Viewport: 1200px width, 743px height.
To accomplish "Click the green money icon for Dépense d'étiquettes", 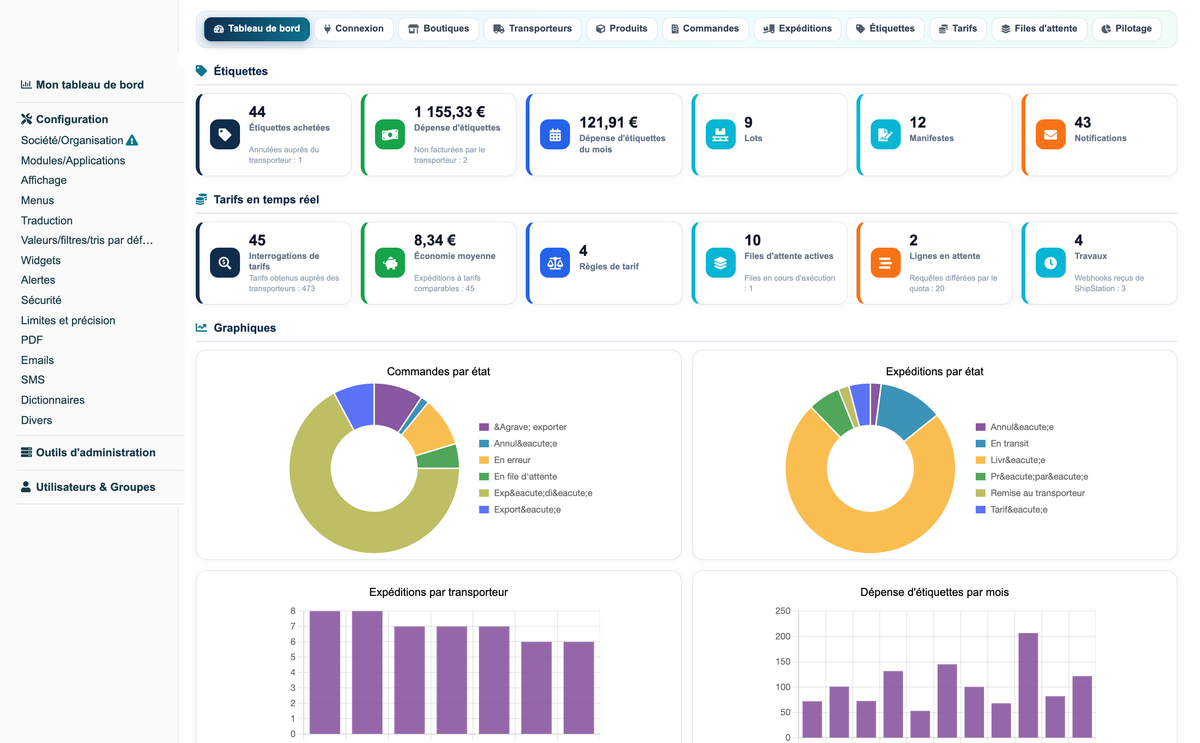I will [390, 135].
